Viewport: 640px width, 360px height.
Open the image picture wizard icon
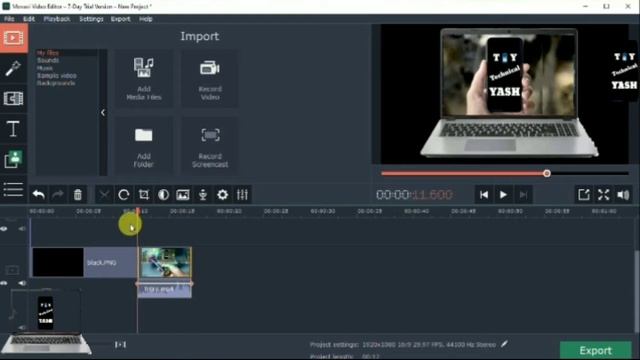pyautogui.click(x=183, y=195)
